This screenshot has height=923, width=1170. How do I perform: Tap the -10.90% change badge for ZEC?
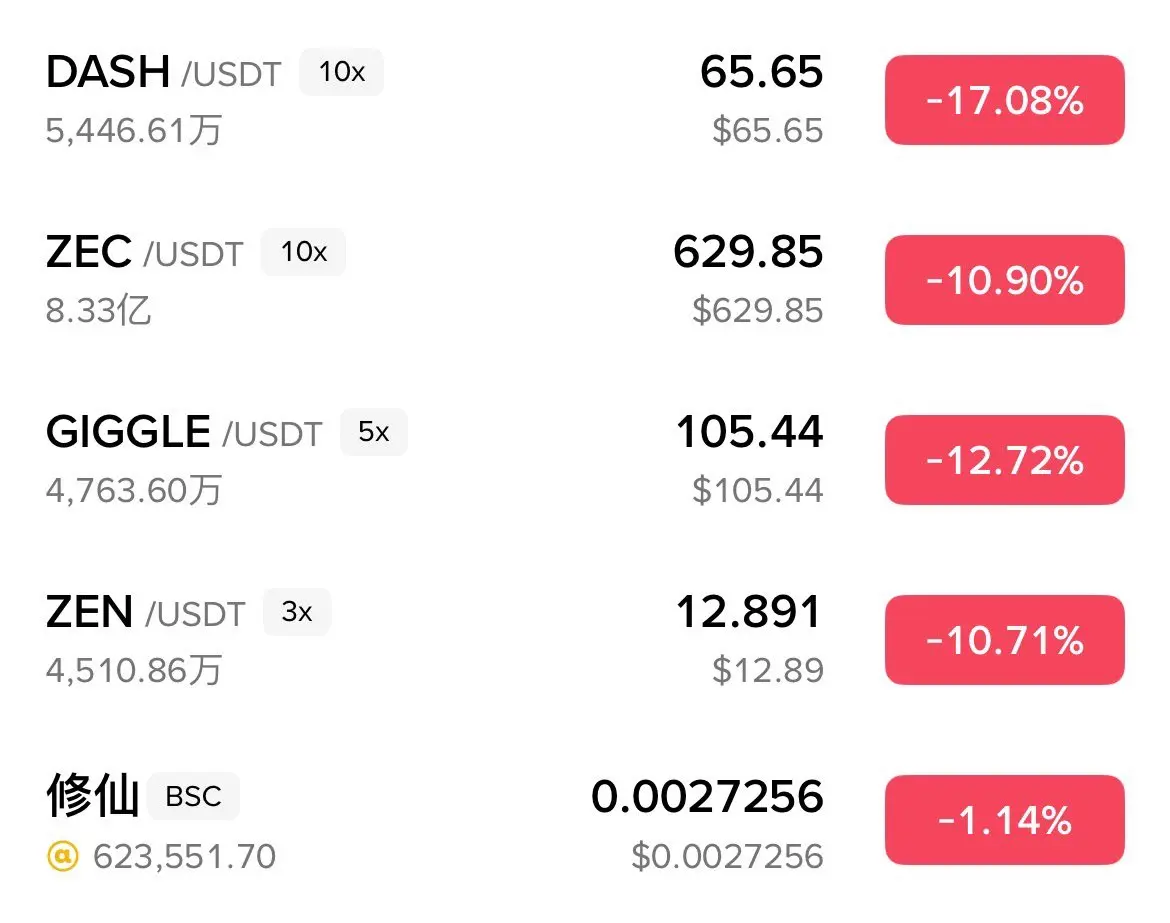point(1004,280)
